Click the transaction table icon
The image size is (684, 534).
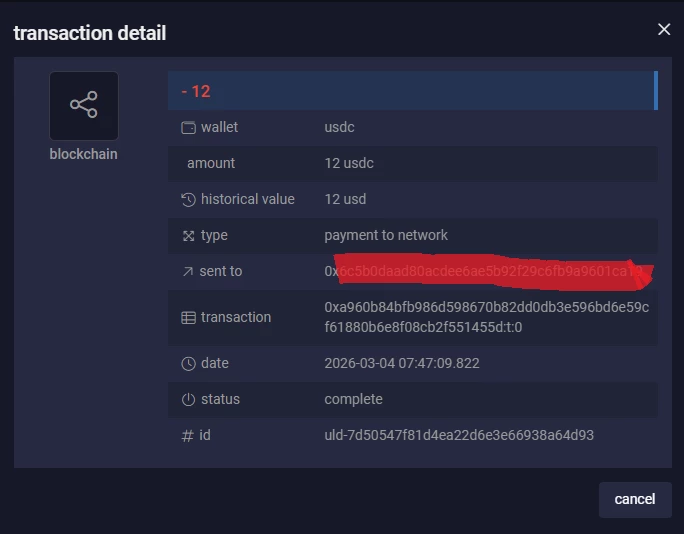click(188, 318)
